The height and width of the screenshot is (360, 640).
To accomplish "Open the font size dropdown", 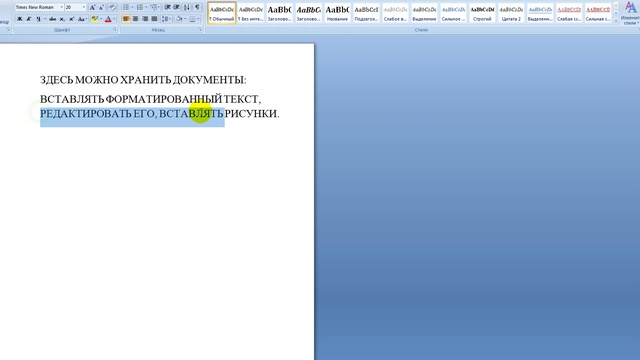I will tap(84, 7).
